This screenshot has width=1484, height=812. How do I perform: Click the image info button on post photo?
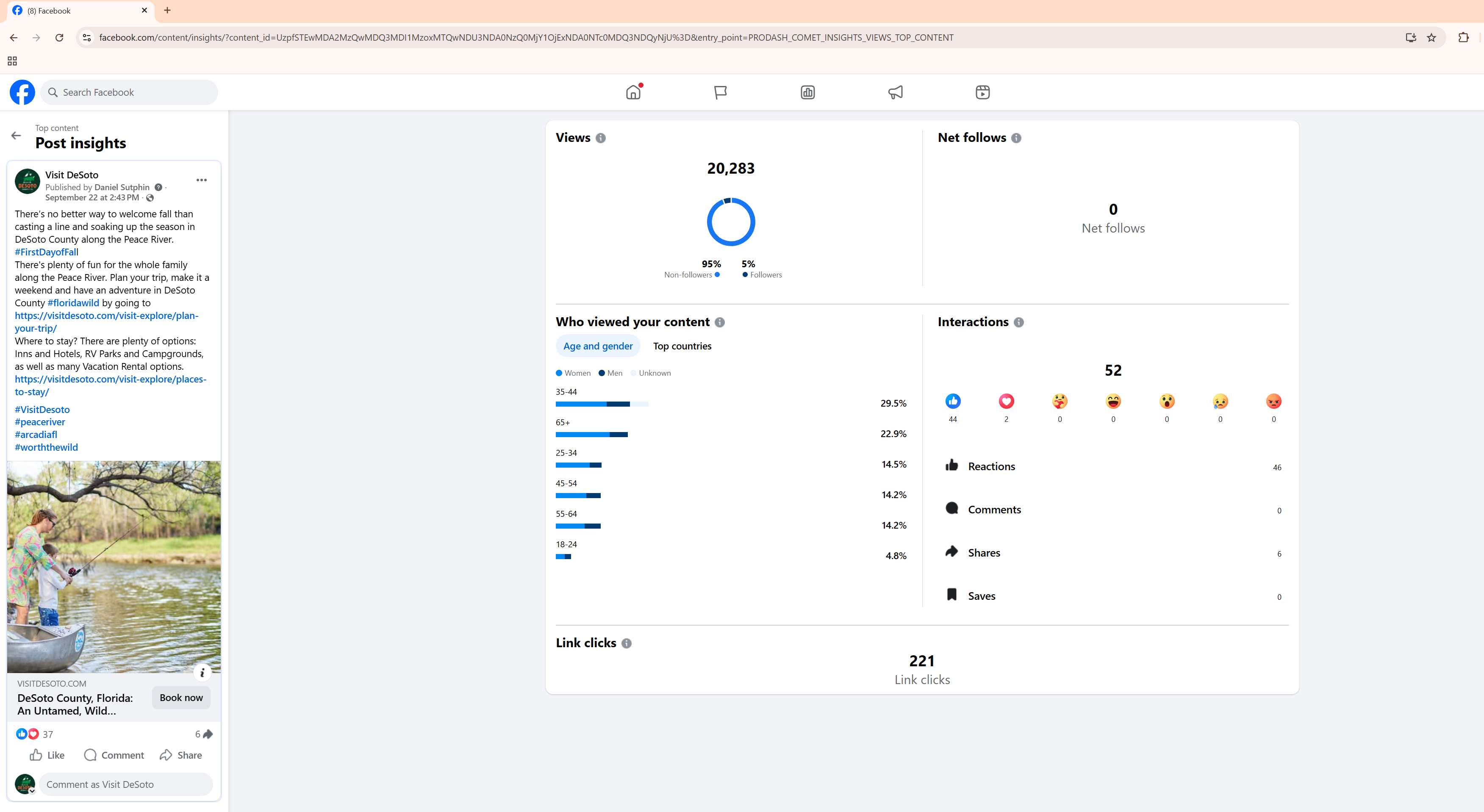(x=202, y=672)
